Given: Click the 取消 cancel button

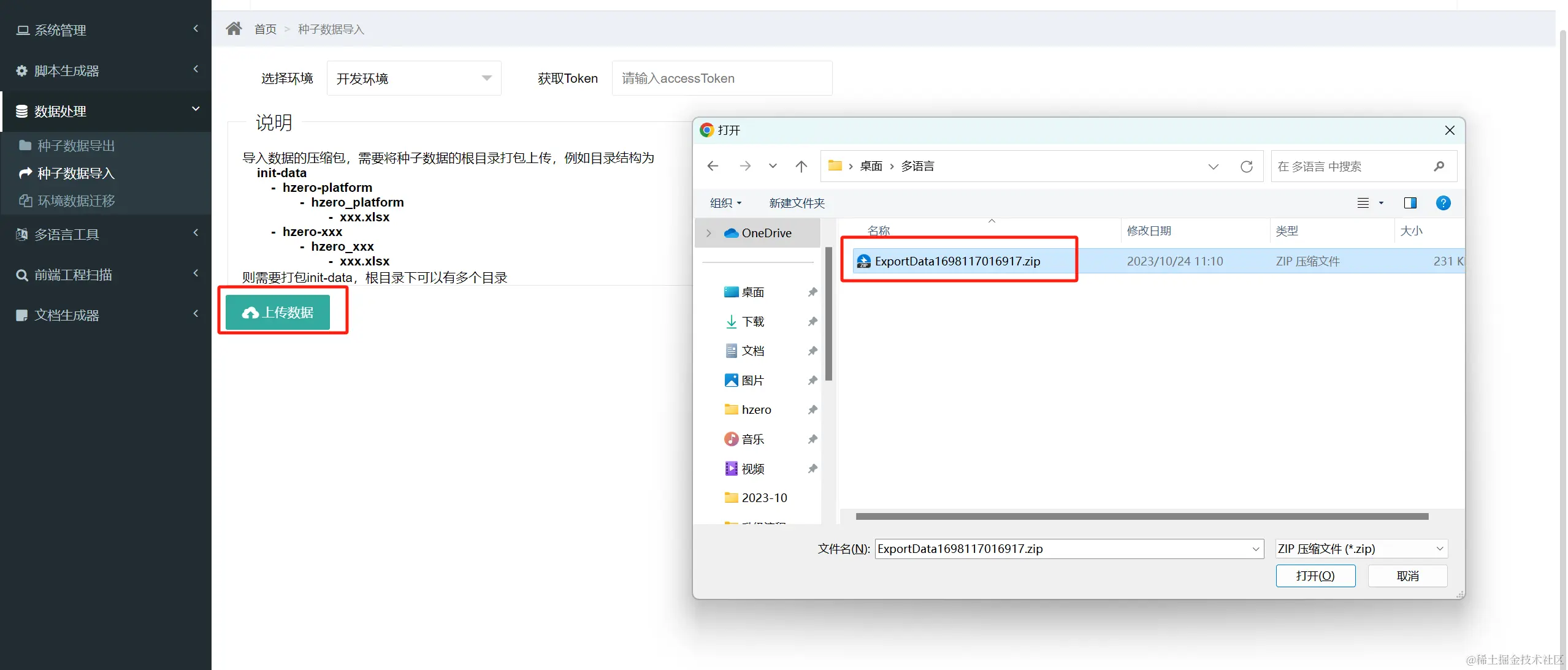Looking at the screenshot, I should [1407, 576].
